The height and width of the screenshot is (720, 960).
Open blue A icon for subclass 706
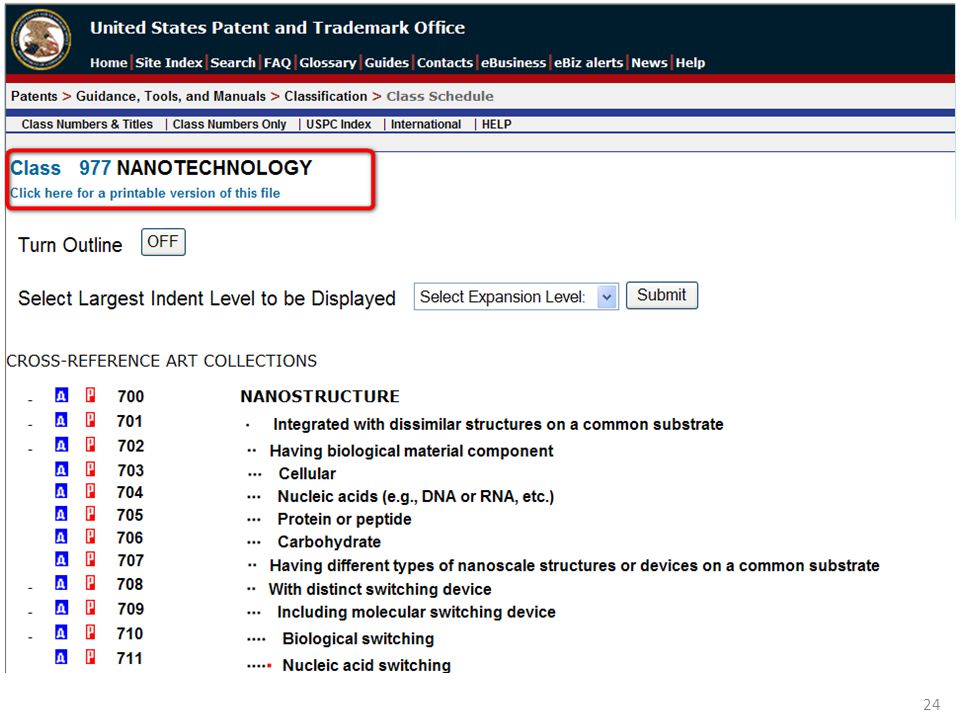pos(61,537)
